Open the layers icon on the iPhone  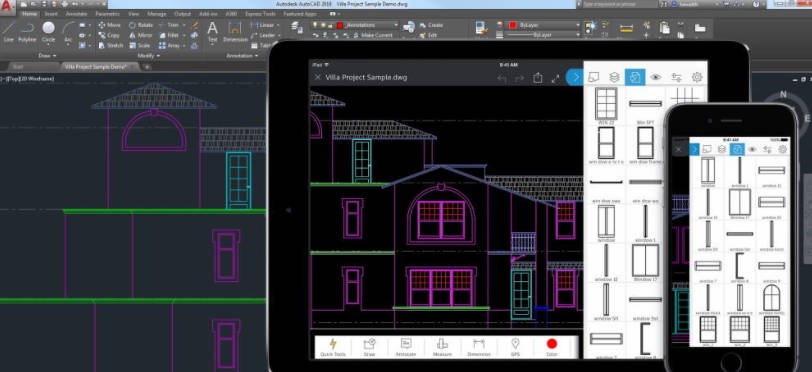point(722,149)
